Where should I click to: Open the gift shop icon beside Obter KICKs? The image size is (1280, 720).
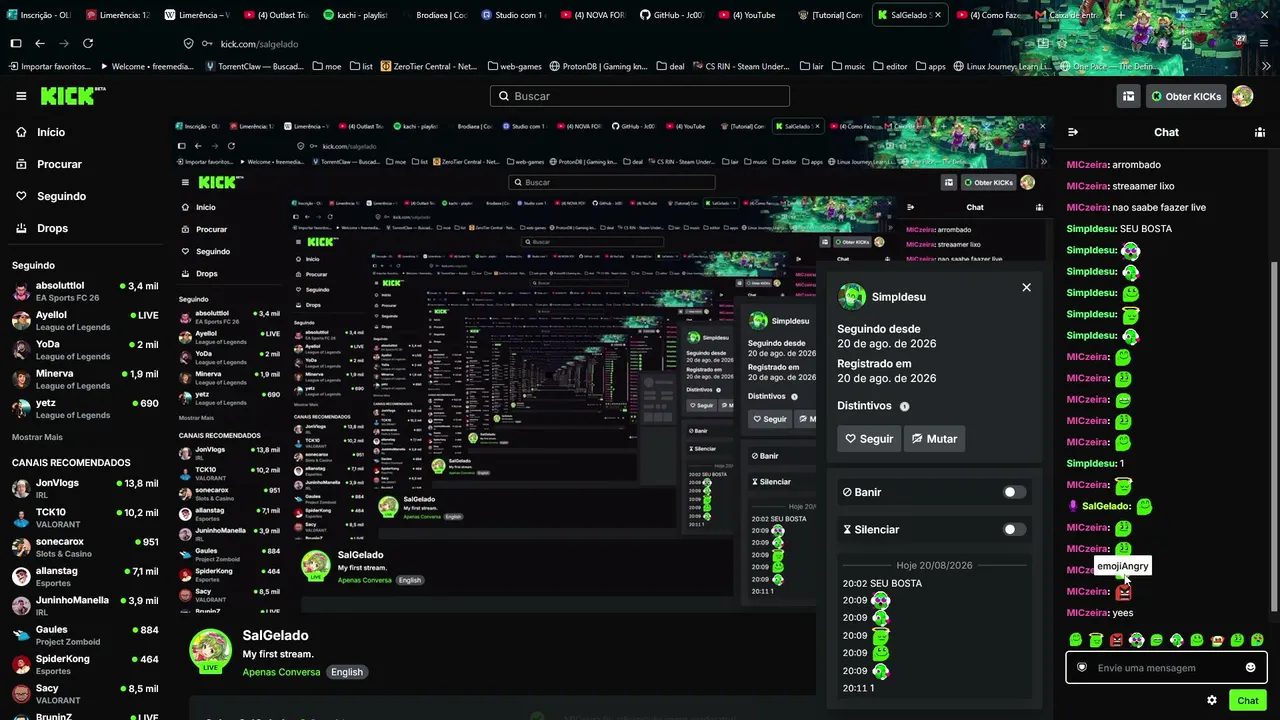pos(1128,96)
